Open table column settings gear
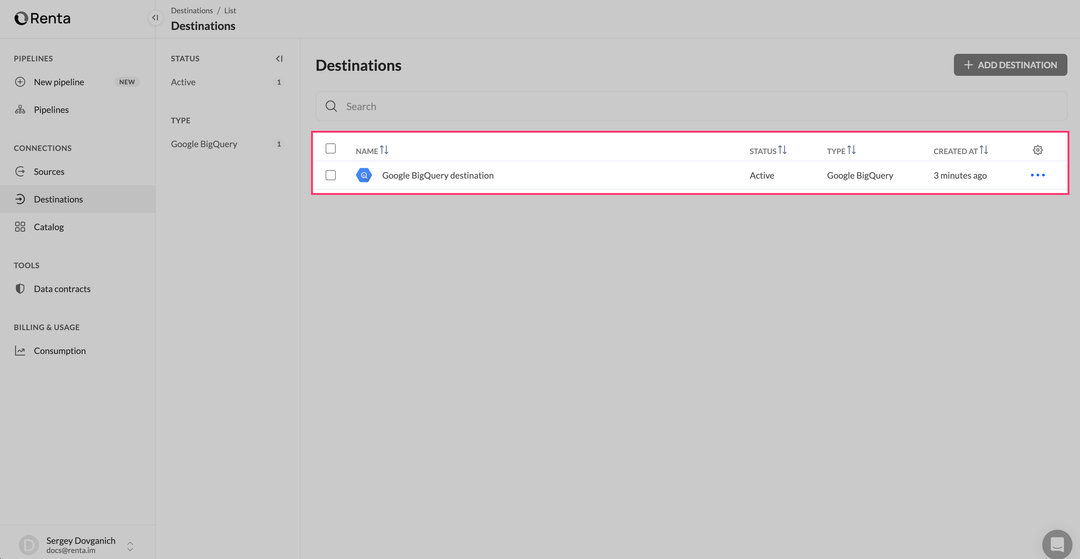1080x559 pixels. pyautogui.click(x=1037, y=150)
